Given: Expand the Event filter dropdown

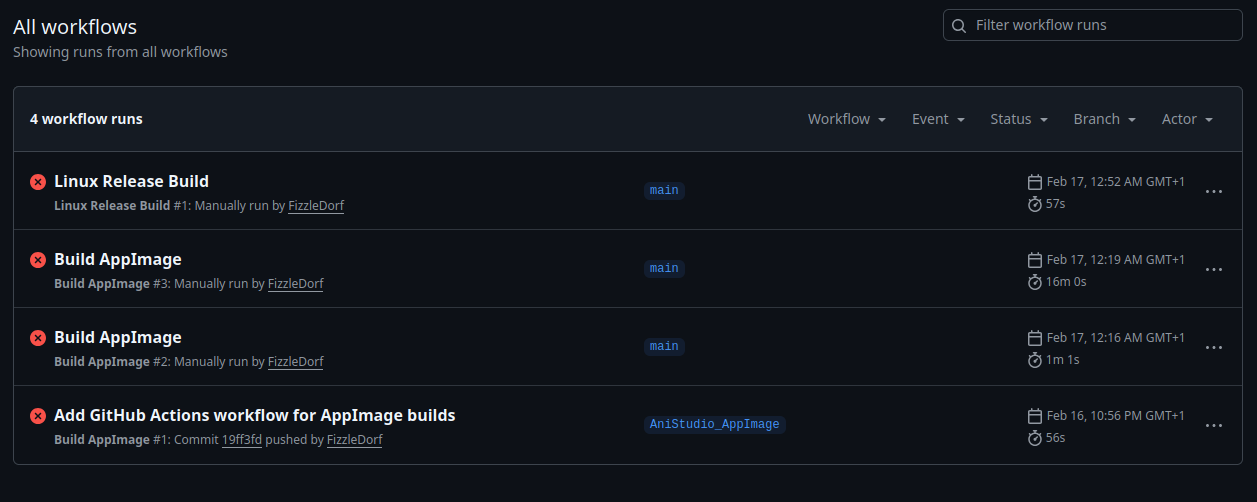Looking at the screenshot, I should tap(938, 119).
